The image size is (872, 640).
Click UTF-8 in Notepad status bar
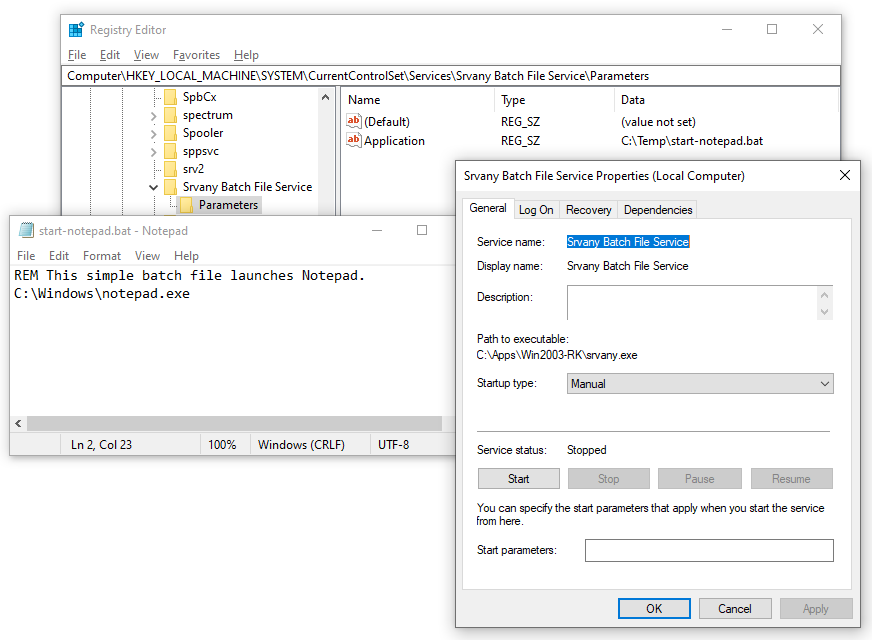[x=393, y=445]
